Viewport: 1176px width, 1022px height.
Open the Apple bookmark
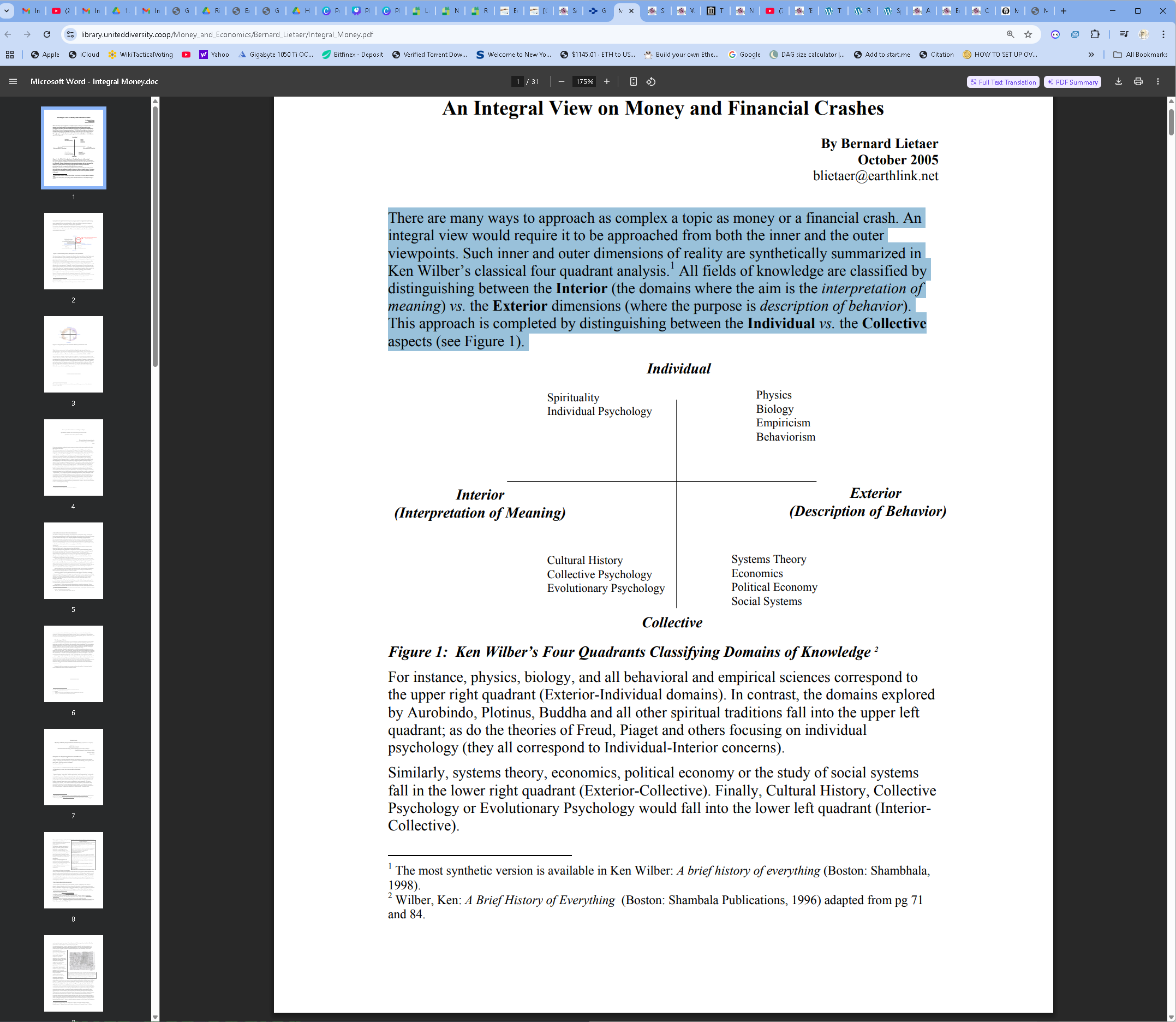45,54
